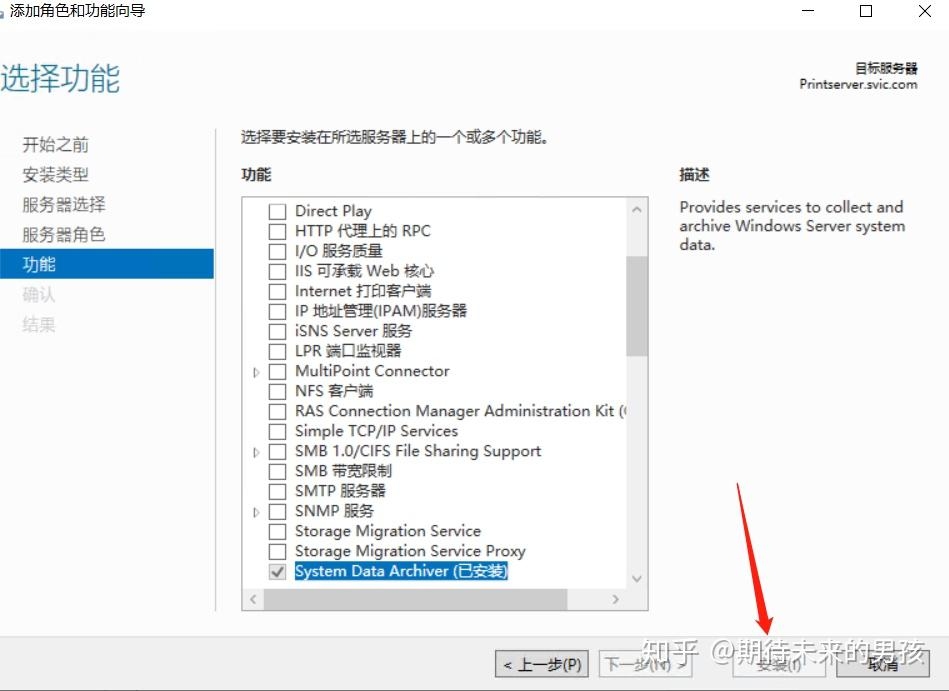Click the features list vertical scrollbar down arrow
The height and width of the screenshot is (691, 949).
point(639,578)
